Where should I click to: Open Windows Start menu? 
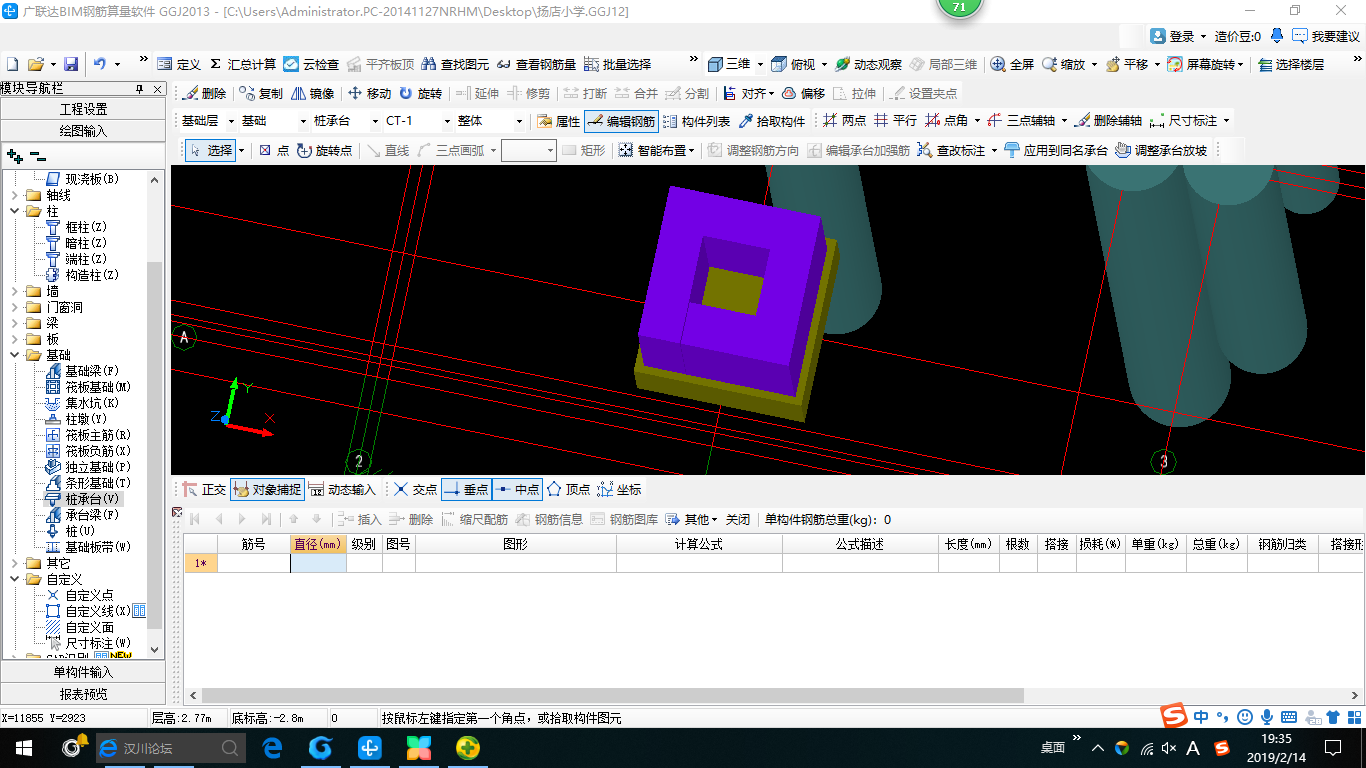coord(24,748)
